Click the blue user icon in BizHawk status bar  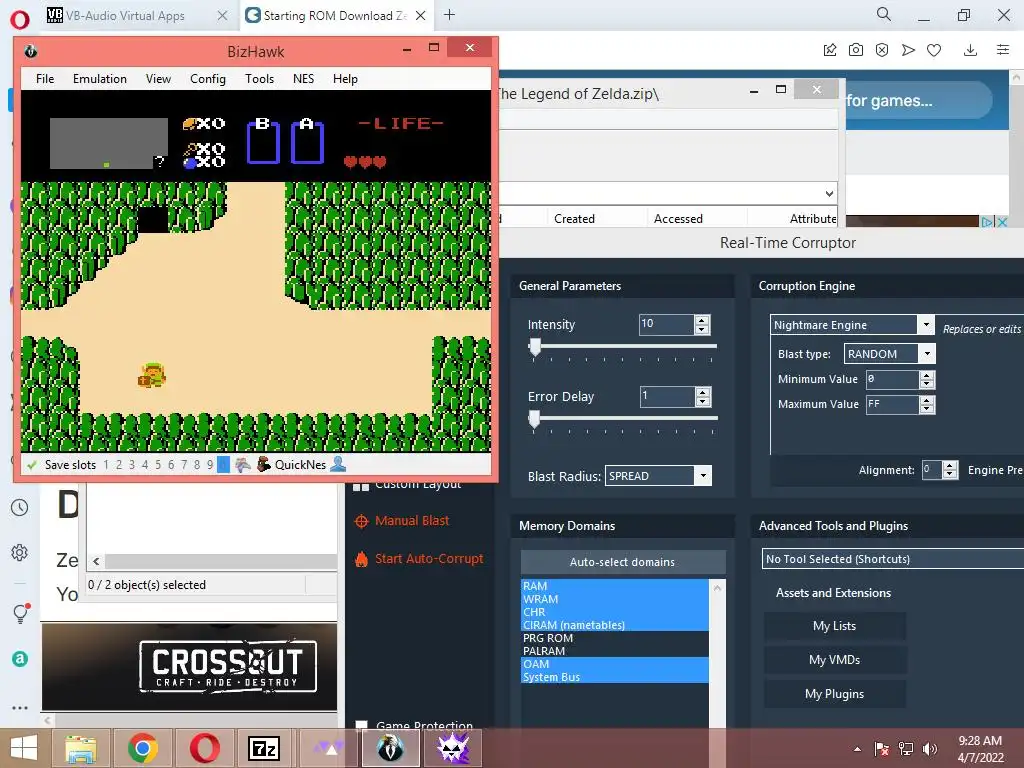338,464
